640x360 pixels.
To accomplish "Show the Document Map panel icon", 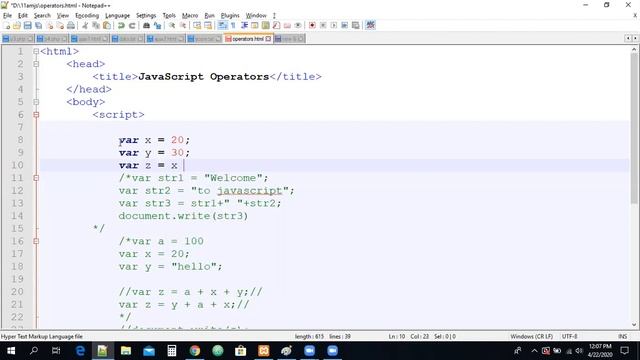I will coord(266,25).
